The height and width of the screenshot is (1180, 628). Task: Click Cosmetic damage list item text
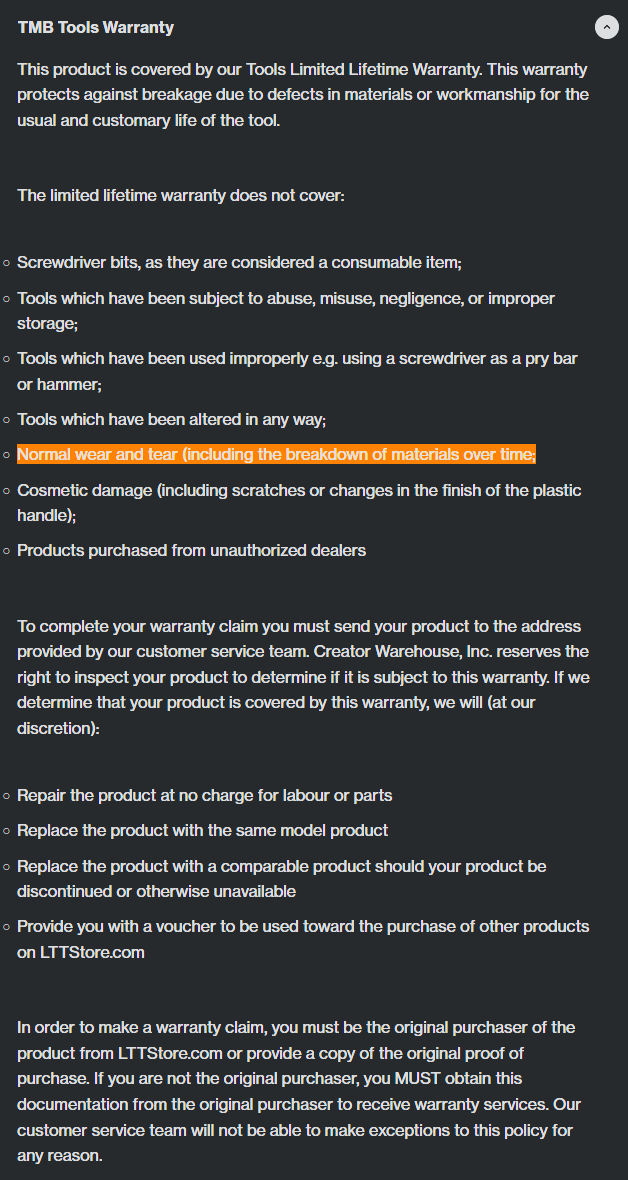pos(299,503)
